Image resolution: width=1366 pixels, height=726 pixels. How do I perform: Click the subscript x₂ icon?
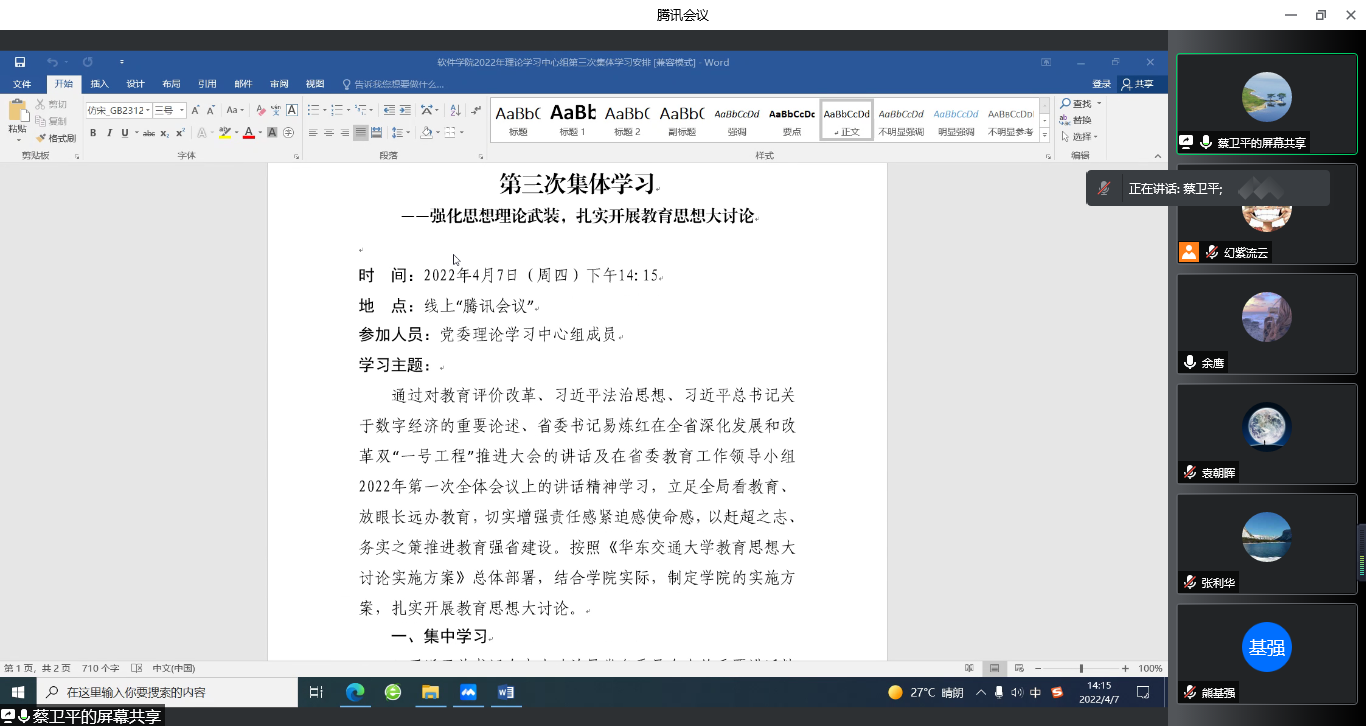click(x=164, y=133)
